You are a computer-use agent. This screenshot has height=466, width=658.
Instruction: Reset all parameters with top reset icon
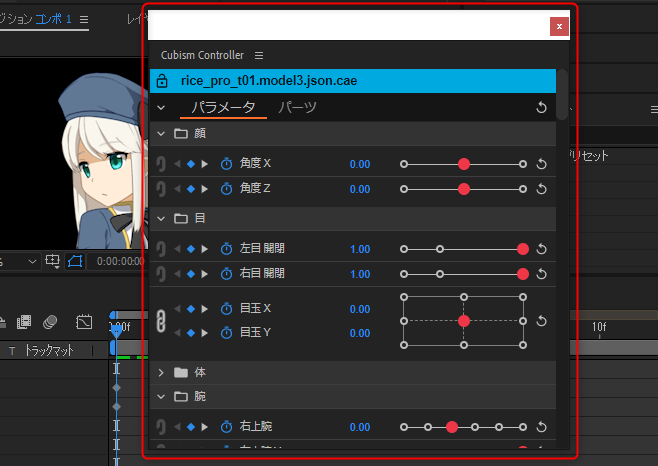(541, 107)
